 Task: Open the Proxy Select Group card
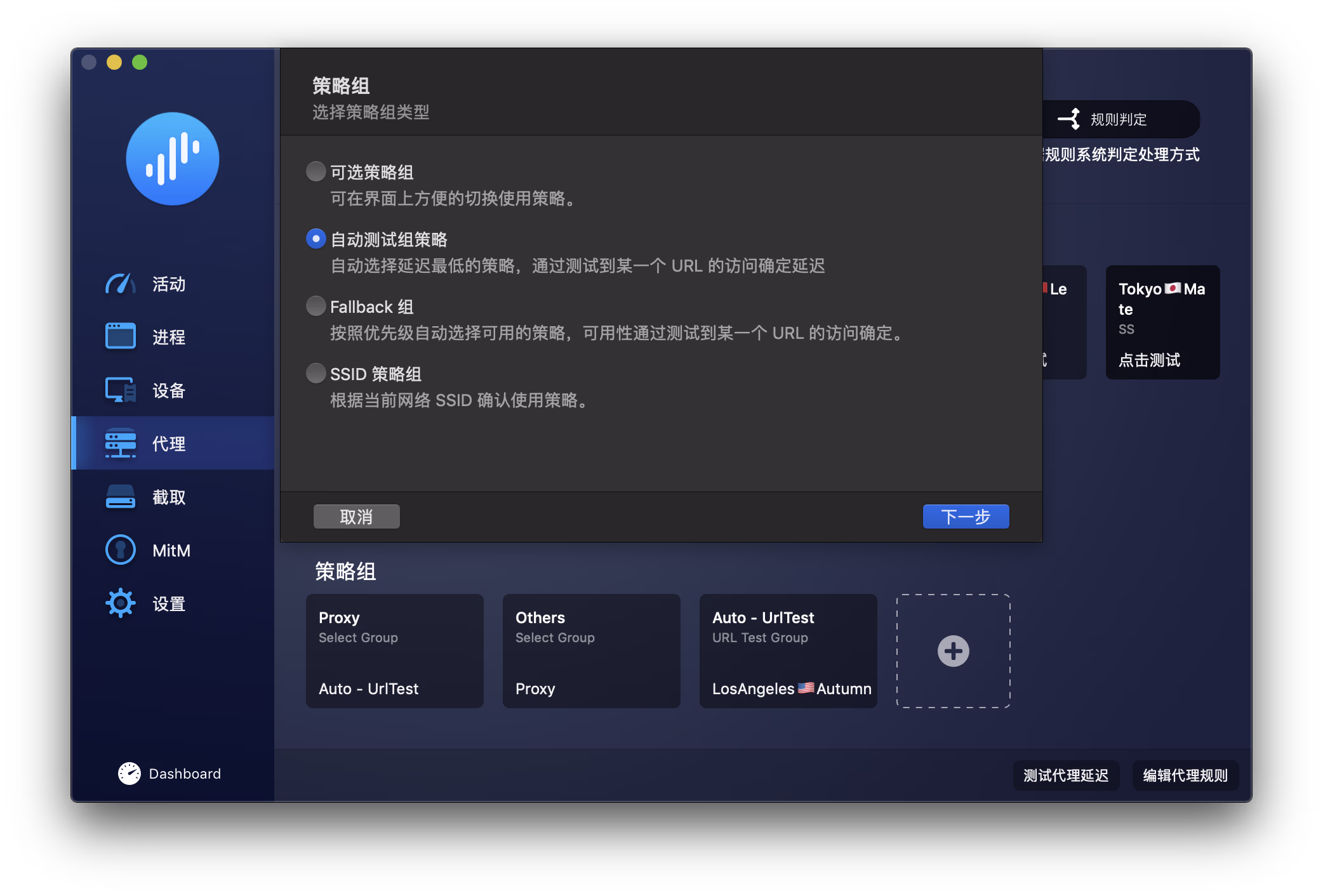pyautogui.click(x=394, y=651)
